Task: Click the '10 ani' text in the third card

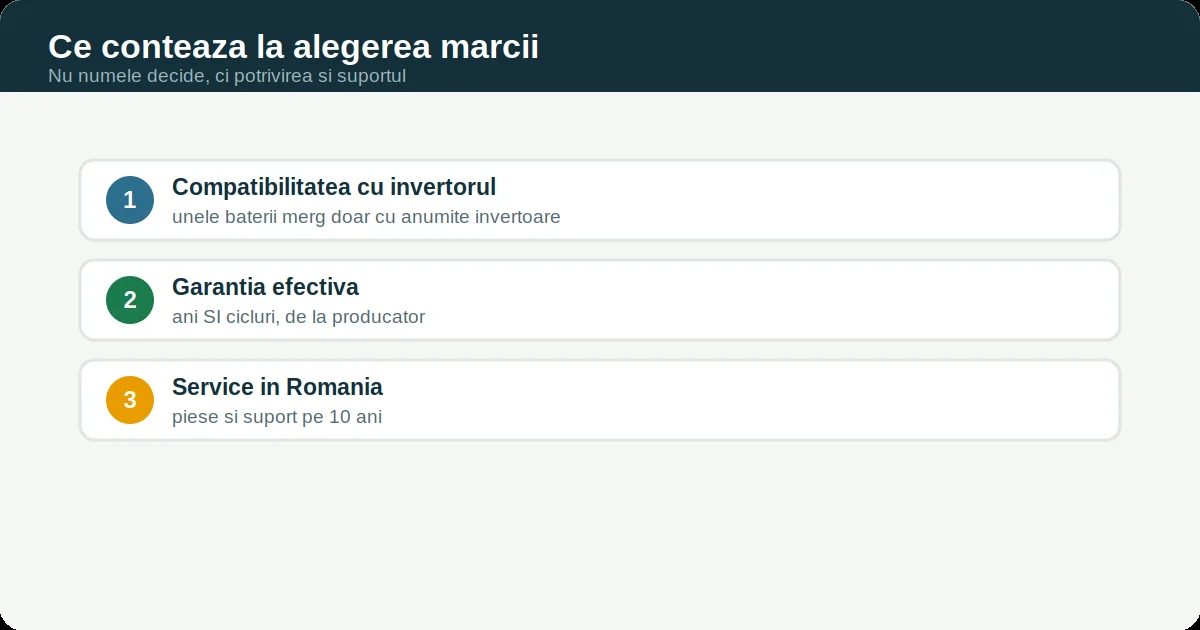Action: pyautogui.click(x=355, y=417)
